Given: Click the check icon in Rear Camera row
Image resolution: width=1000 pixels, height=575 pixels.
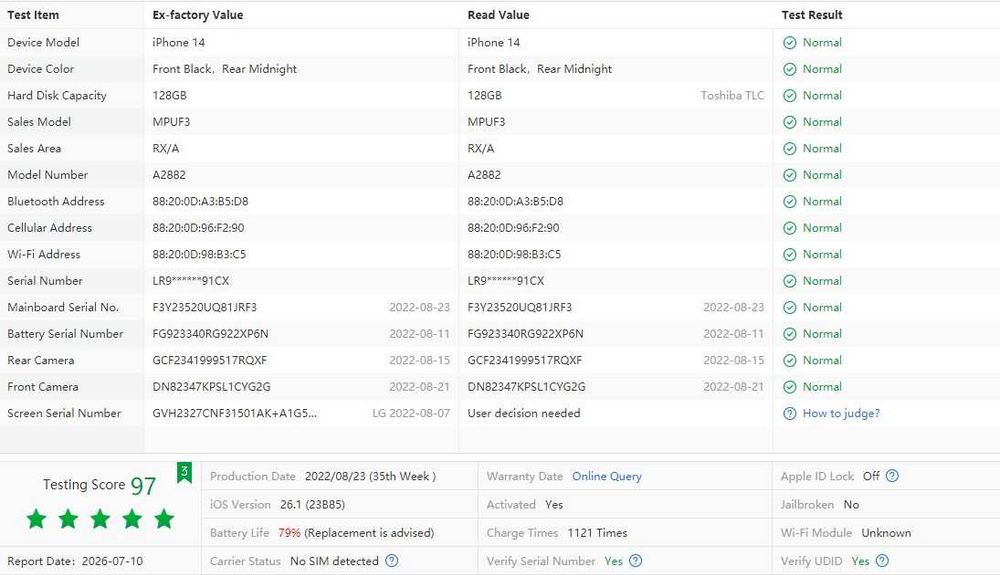Looking at the screenshot, I should coord(790,360).
